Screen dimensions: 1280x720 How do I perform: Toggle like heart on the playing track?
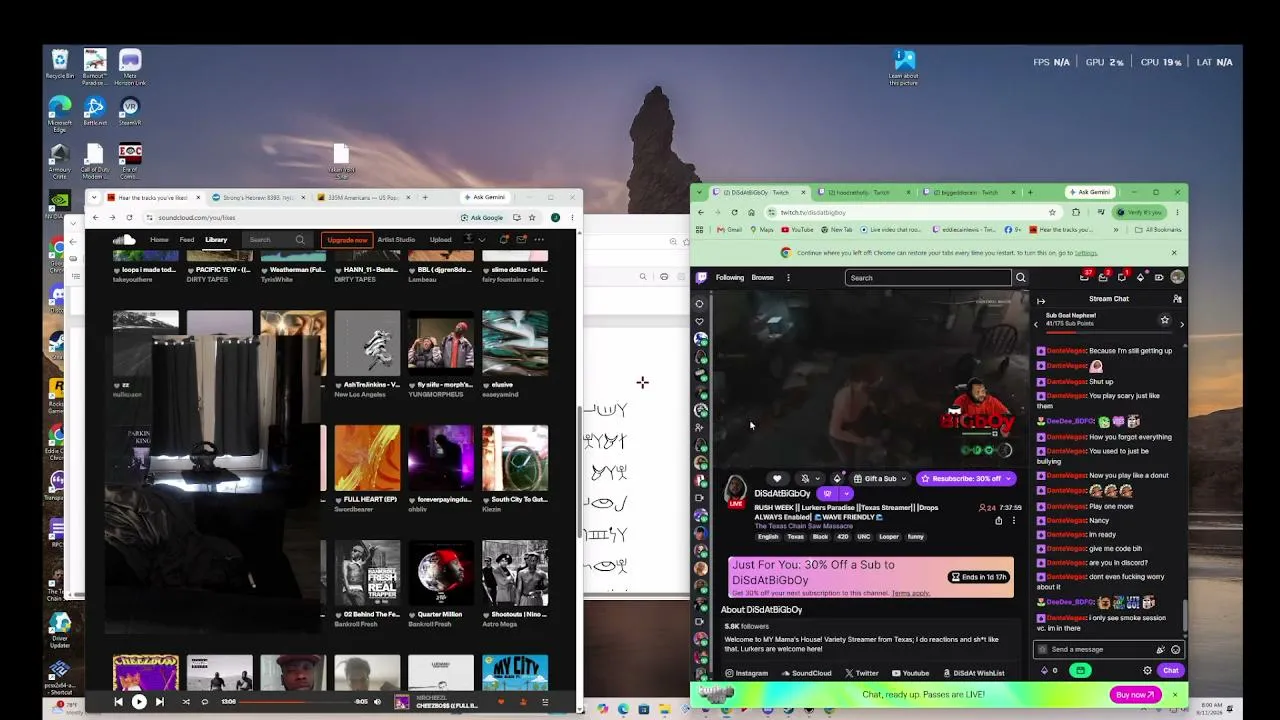pos(501,702)
